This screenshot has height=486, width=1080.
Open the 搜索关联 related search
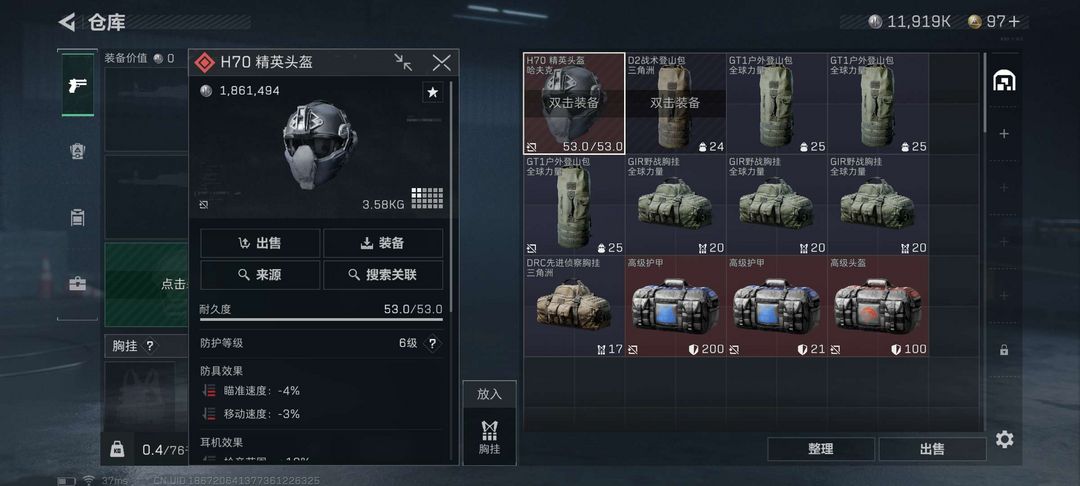pyautogui.click(x=383, y=275)
